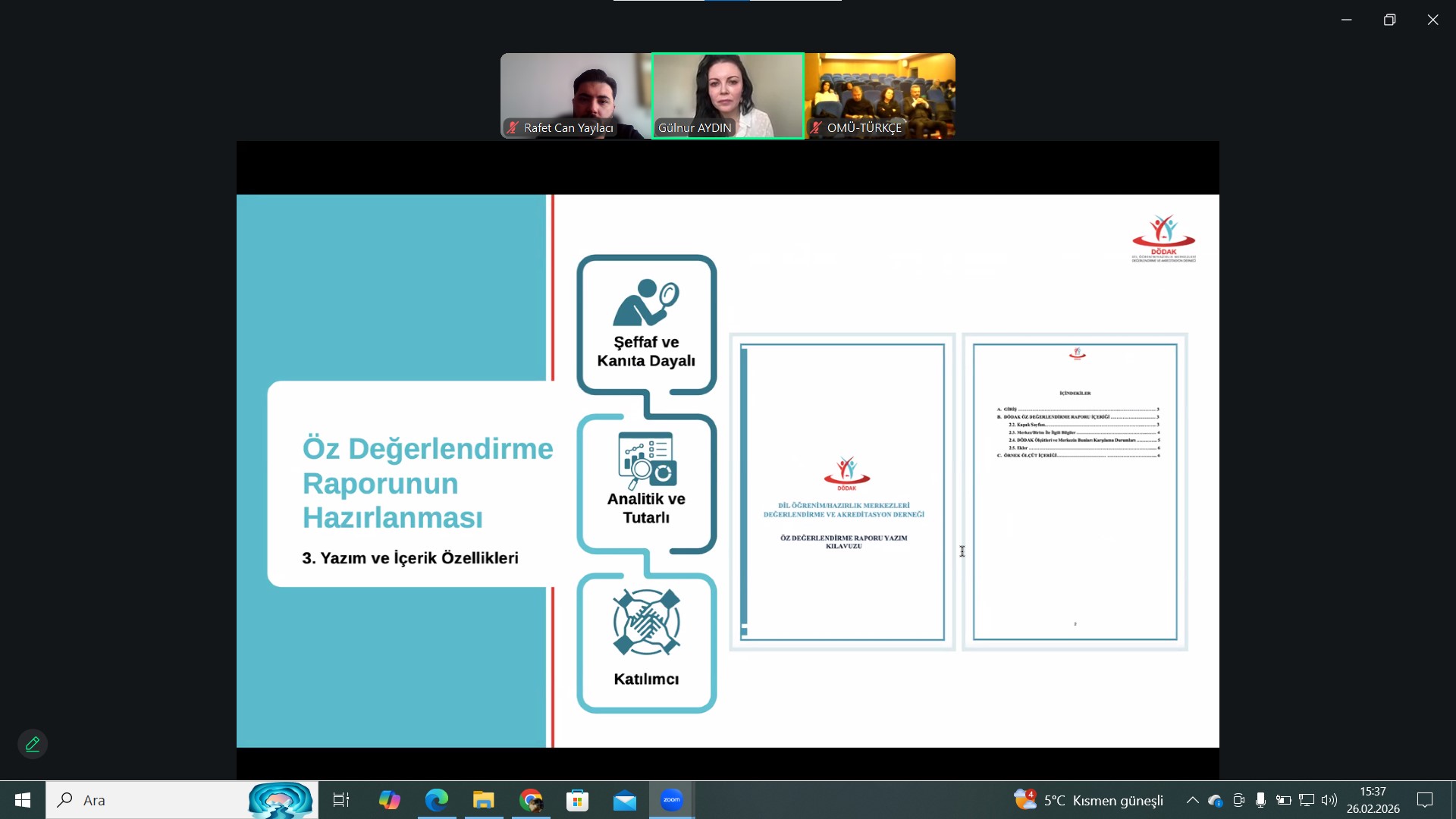Viewport: 1456px width, 819px height.
Task: Open Zoom app in taskbar
Action: coord(671,800)
